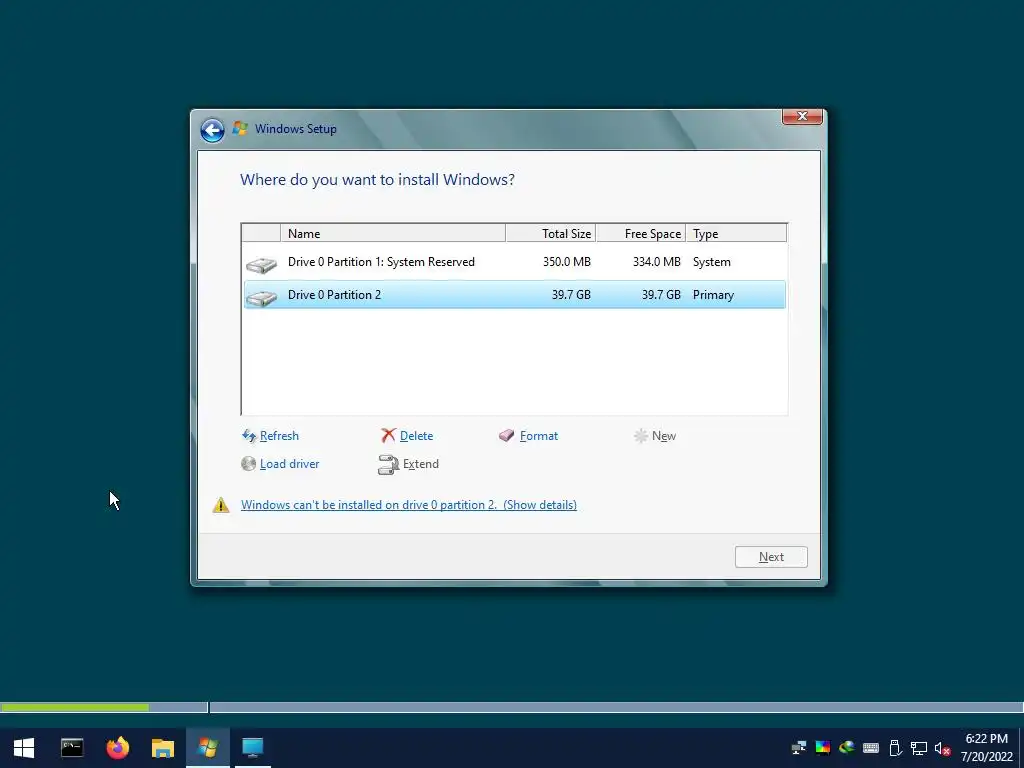Click the Extend partition link
Viewport: 1024px width, 768px height.
coord(421,464)
